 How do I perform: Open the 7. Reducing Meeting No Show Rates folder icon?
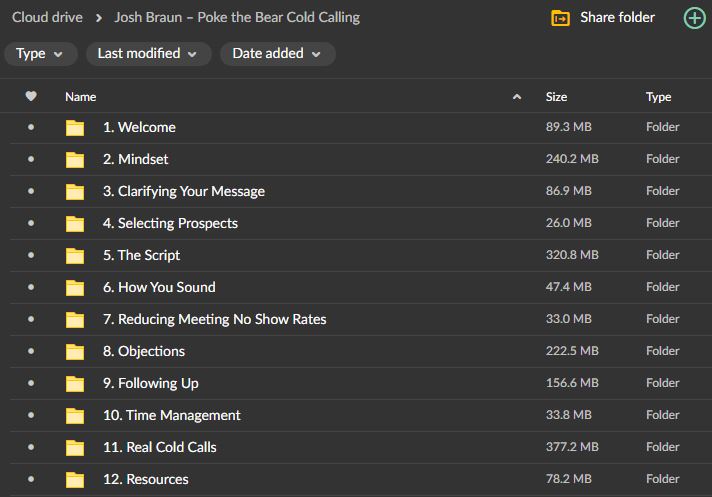[75, 320]
